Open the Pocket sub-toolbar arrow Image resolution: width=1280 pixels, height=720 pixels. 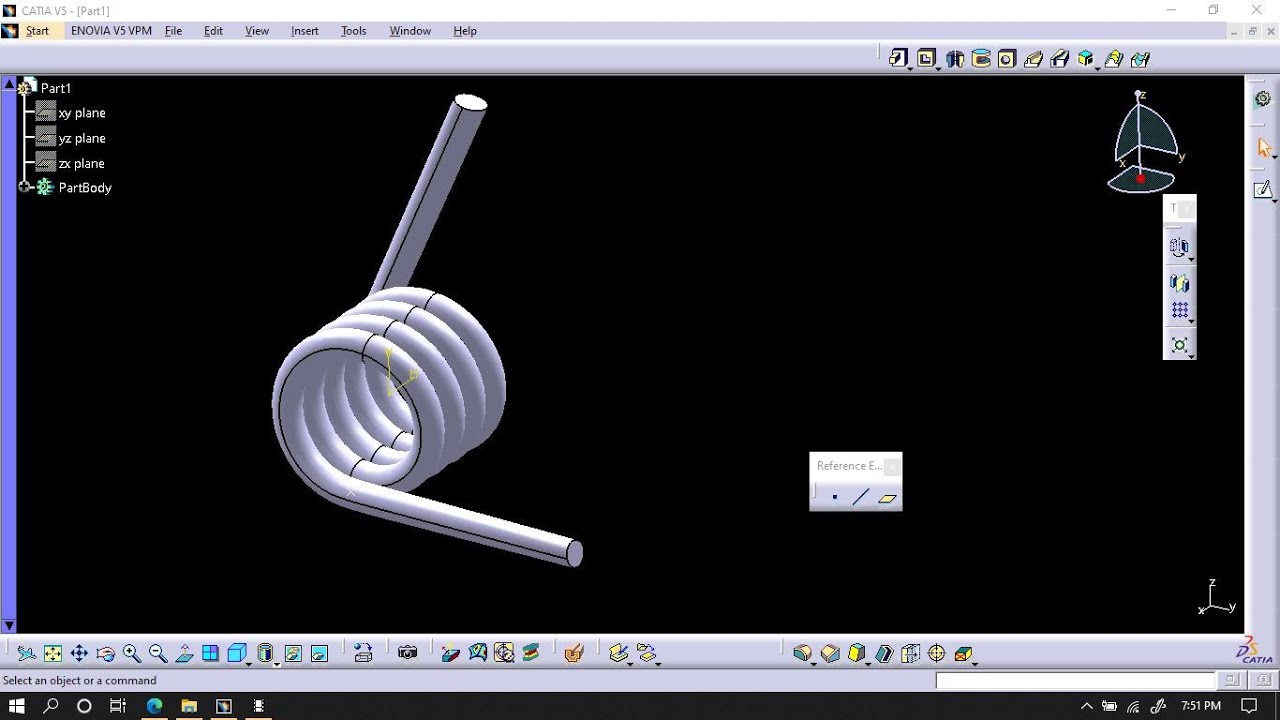pyautogui.click(x=937, y=69)
